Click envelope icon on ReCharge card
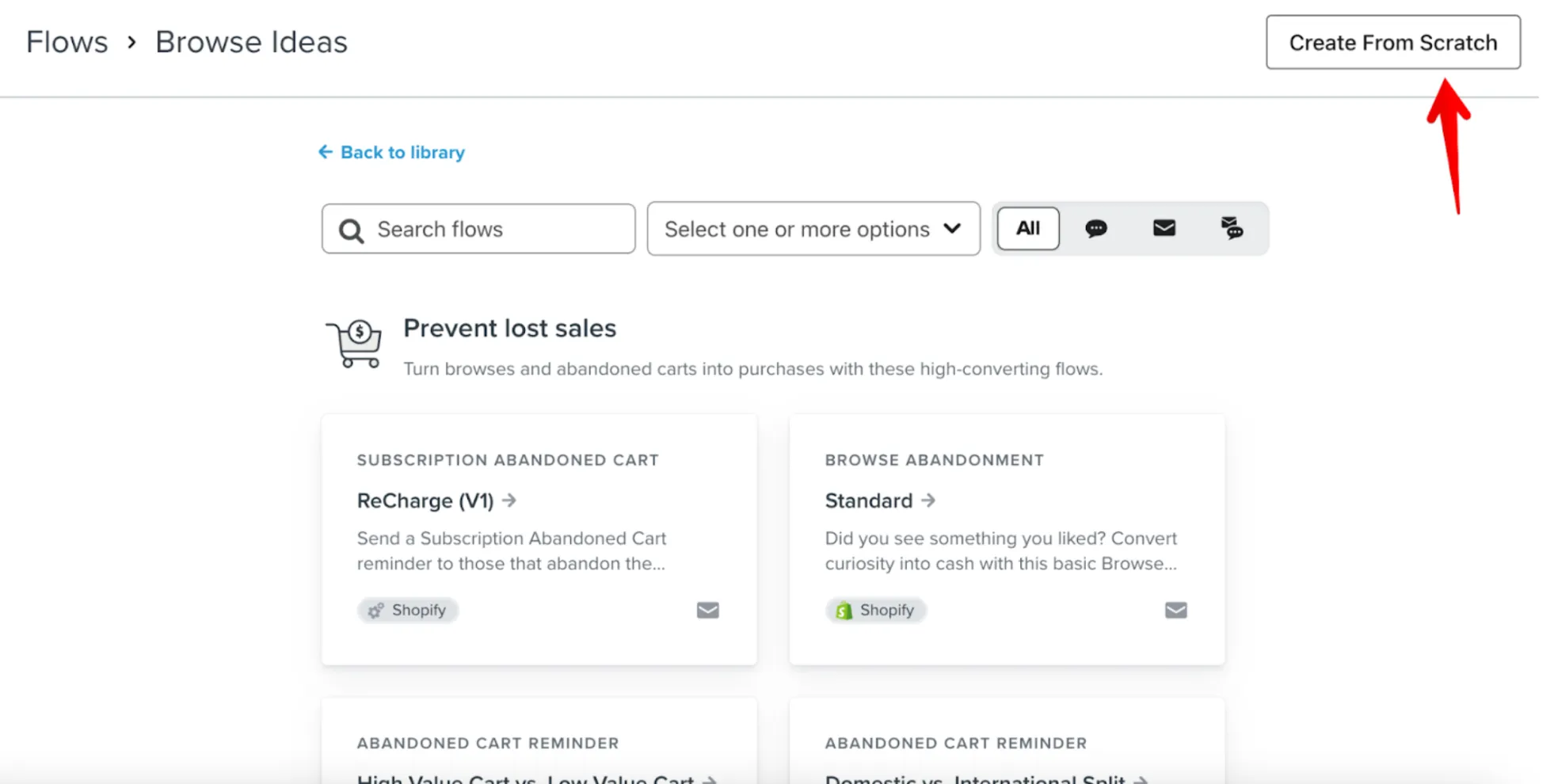 708,610
